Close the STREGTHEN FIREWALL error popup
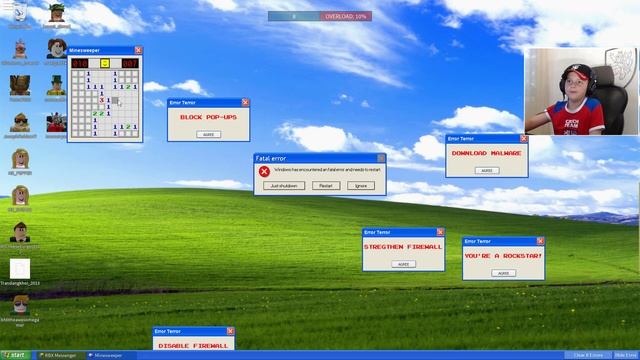Viewport: 640px width, 360px height. click(440, 232)
